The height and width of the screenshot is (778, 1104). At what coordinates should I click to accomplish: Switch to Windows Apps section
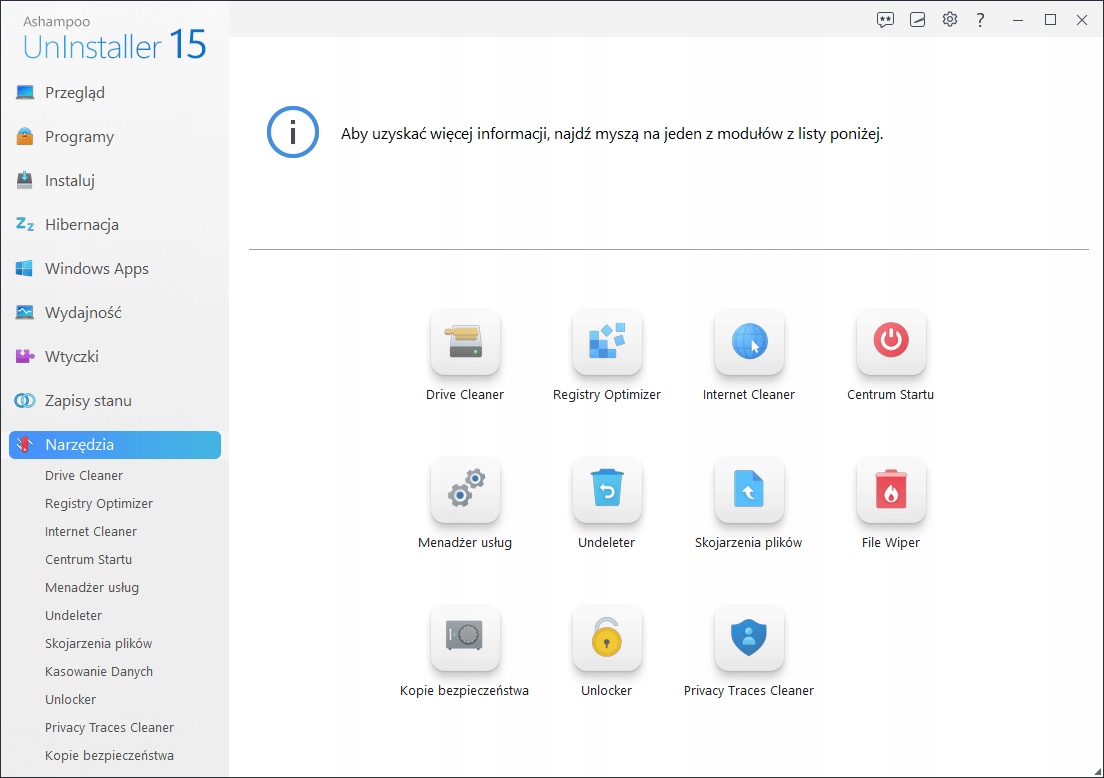(x=96, y=269)
